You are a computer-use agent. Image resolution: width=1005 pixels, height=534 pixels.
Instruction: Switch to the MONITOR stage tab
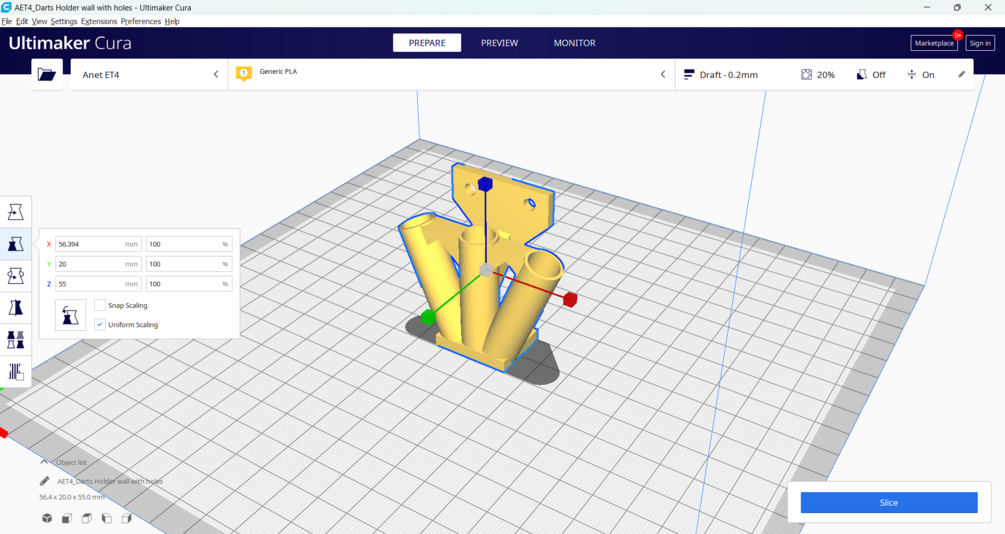point(574,42)
